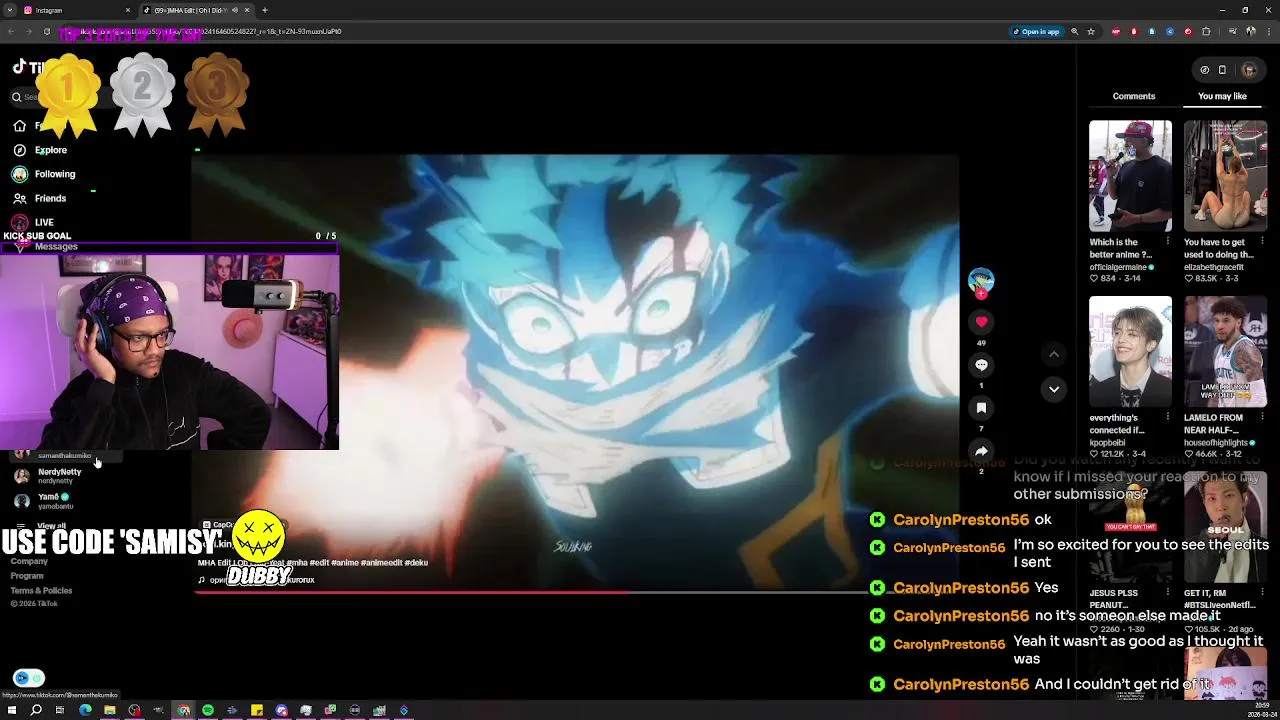Screen dimensions: 1280x720
Task: Open more options for 'Which is the better anime' video
Action: pyautogui.click(x=1169, y=242)
